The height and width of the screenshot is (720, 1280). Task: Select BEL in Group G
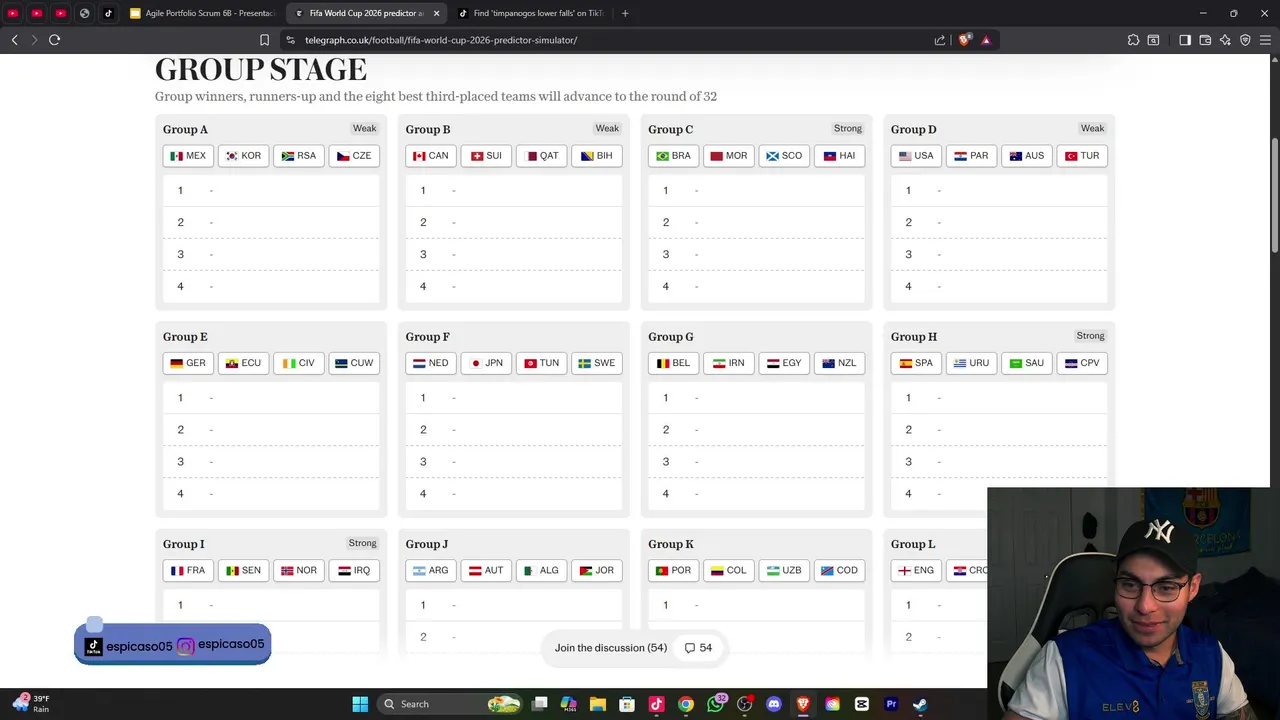(x=673, y=363)
